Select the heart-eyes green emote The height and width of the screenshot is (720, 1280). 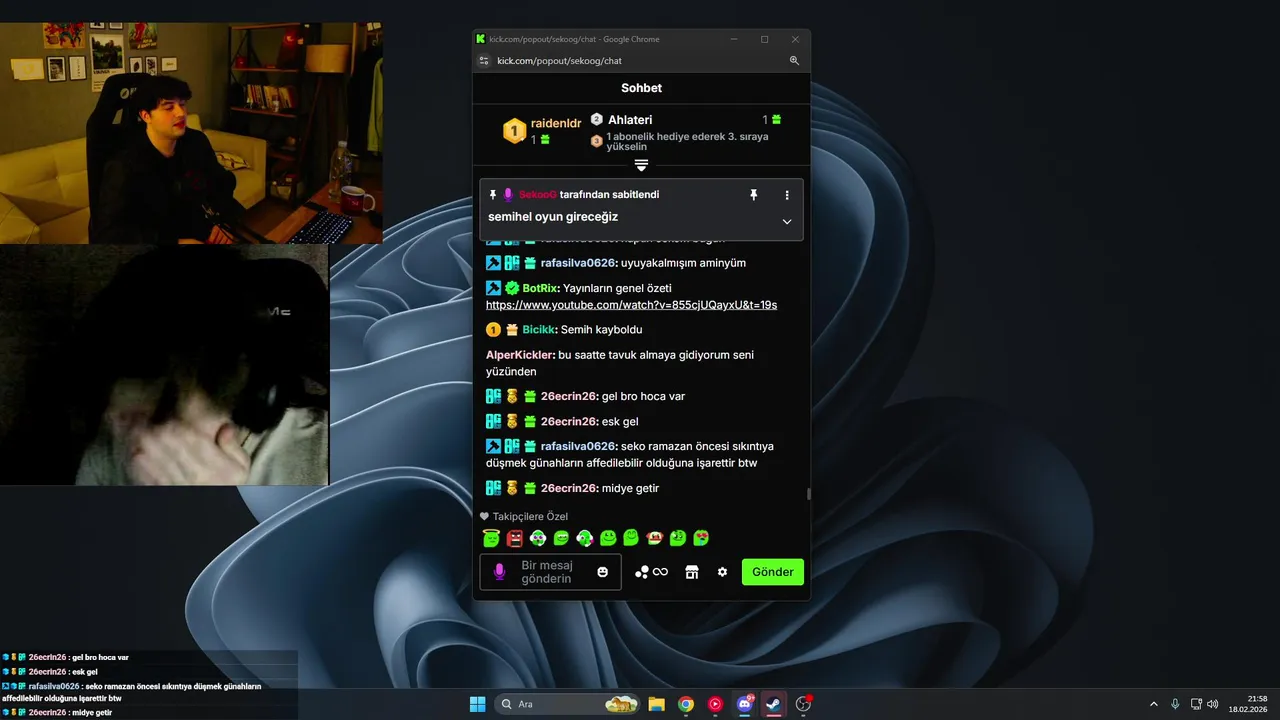[x=701, y=538]
